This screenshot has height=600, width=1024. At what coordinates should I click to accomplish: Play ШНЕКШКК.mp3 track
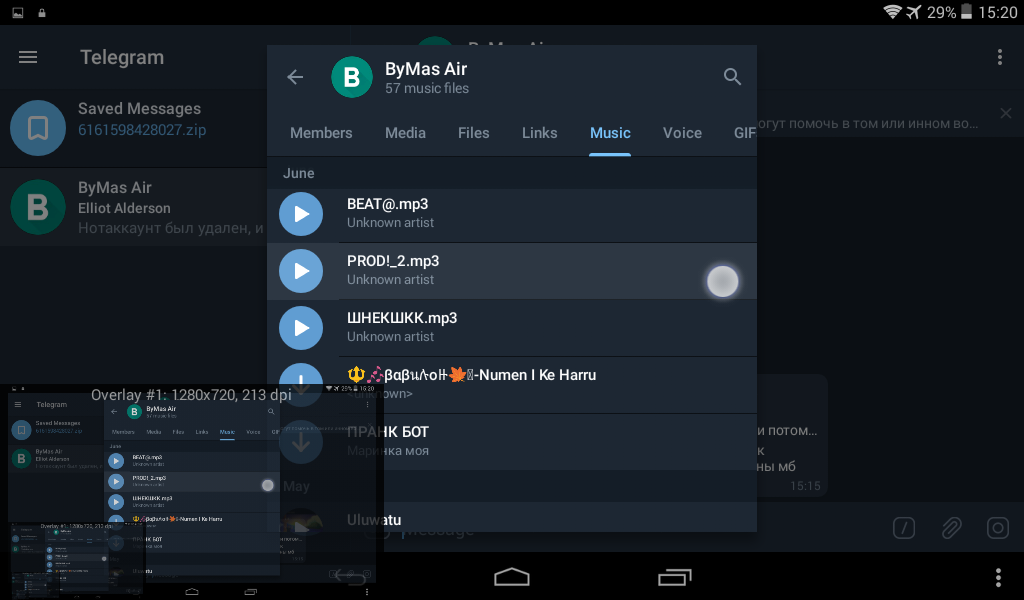tap(301, 328)
